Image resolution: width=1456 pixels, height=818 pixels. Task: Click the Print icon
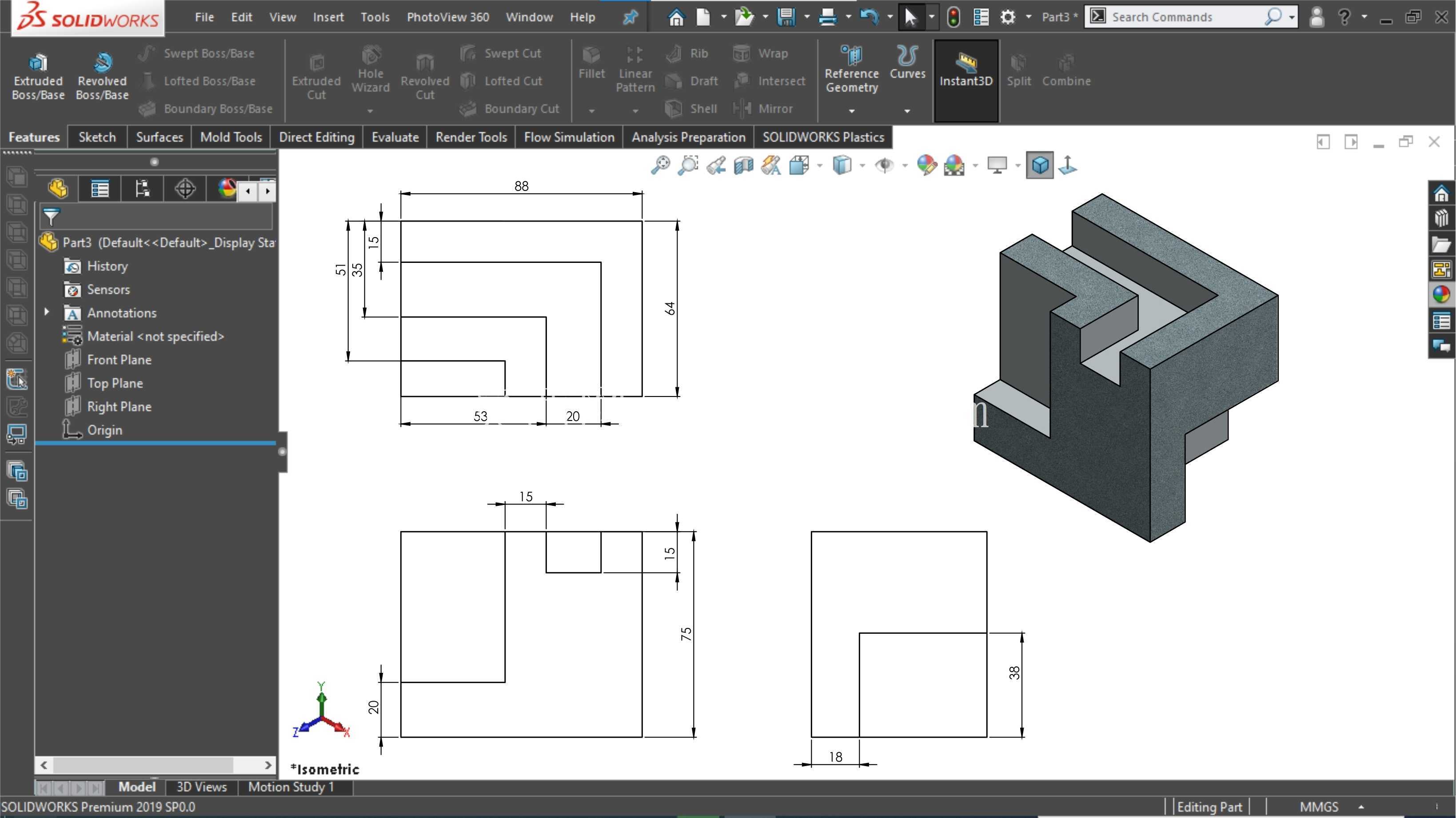click(827, 17)
